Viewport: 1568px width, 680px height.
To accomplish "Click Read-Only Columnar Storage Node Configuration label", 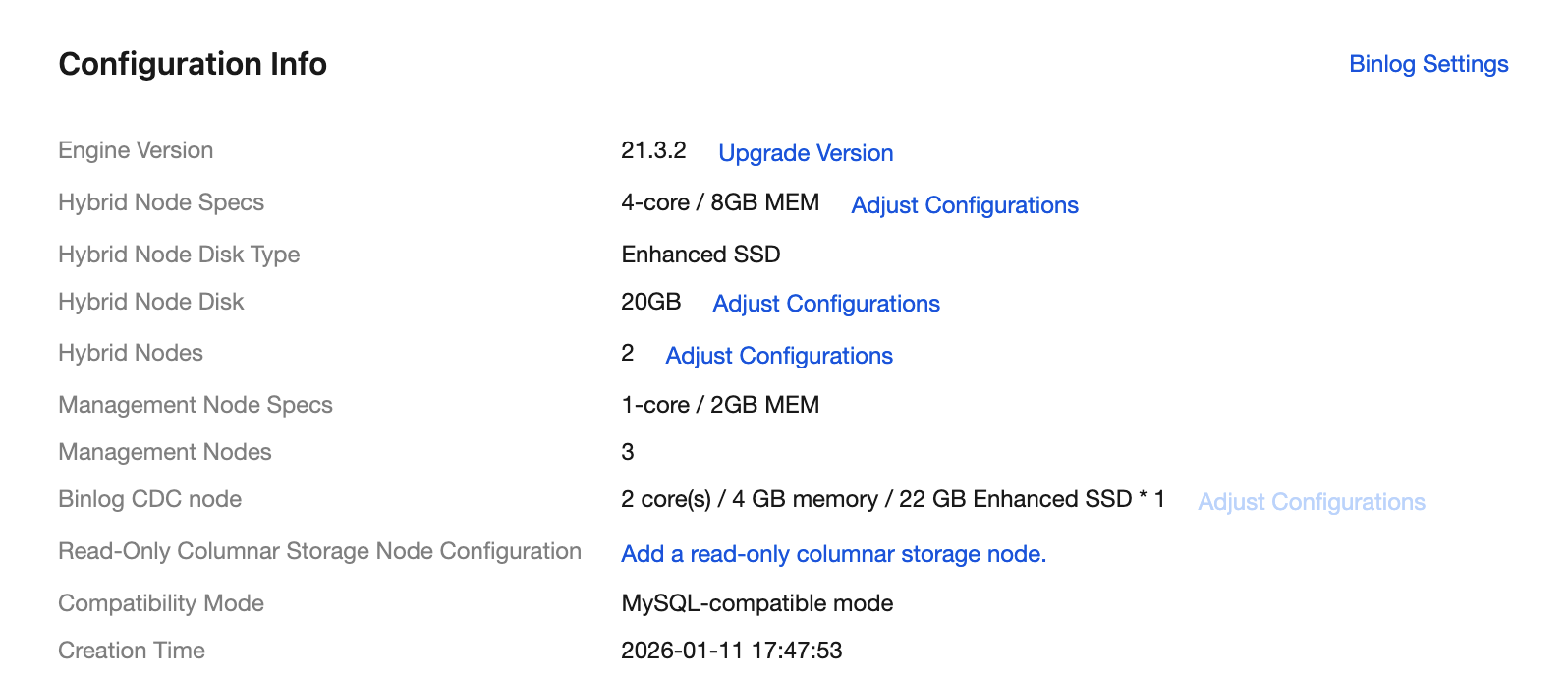I will click(x=319, y=551).
